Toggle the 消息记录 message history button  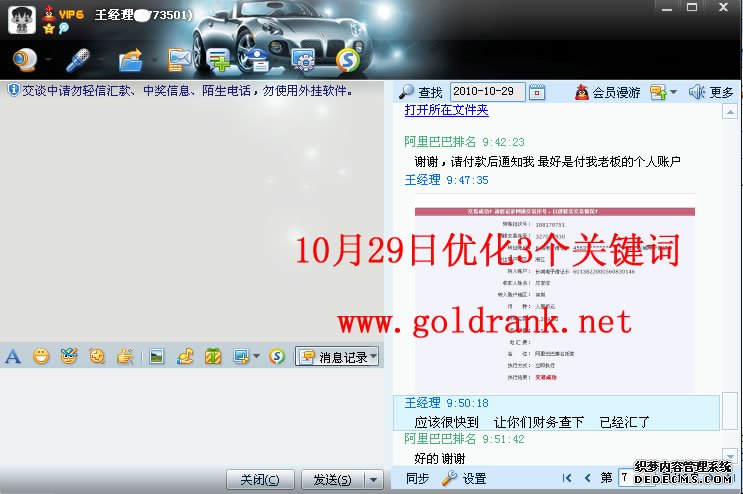(x=337, y=356)
